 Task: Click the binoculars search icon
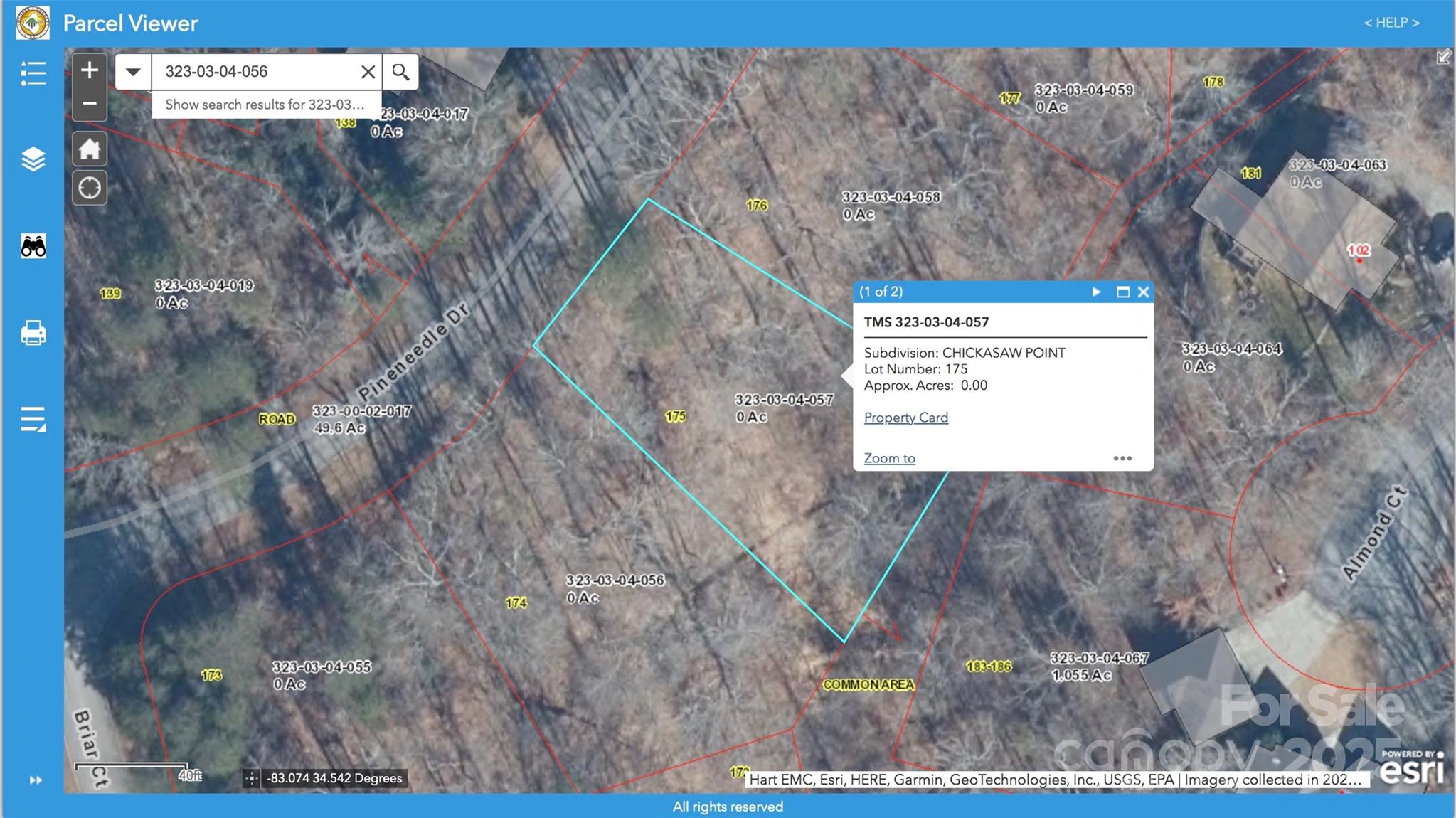tap(33, 247)
